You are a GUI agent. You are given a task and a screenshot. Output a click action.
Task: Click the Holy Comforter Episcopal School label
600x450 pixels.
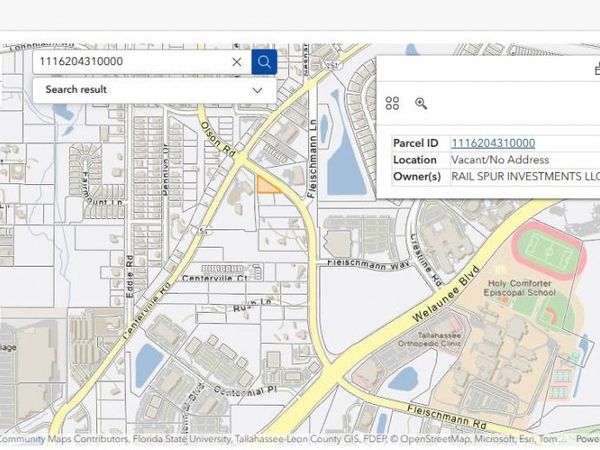tap(519, 288)
